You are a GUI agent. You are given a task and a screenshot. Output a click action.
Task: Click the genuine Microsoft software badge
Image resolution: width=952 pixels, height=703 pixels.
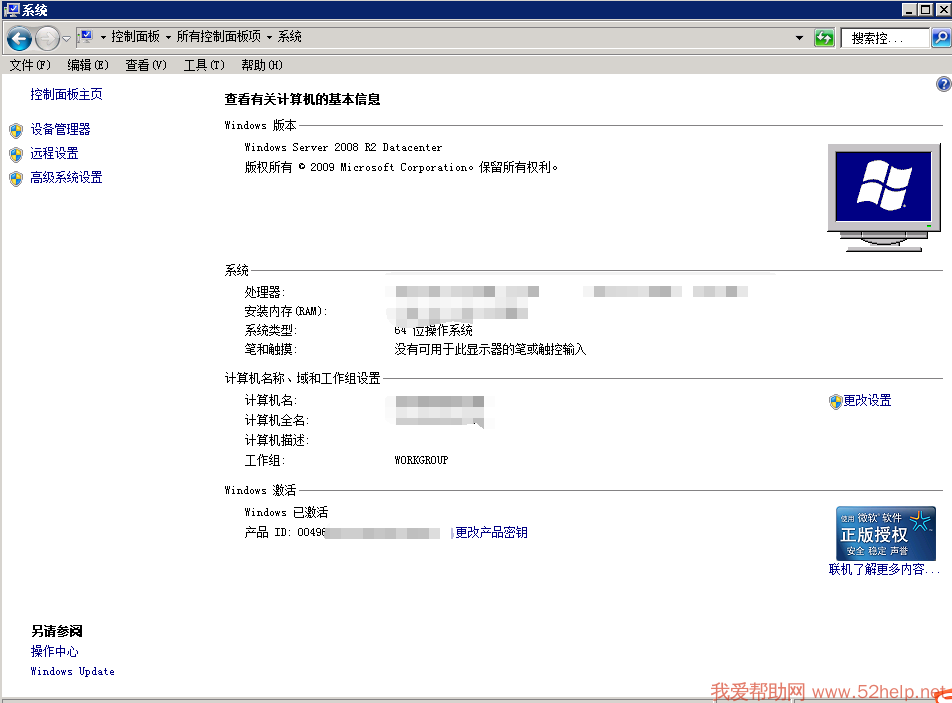[886, 533]
